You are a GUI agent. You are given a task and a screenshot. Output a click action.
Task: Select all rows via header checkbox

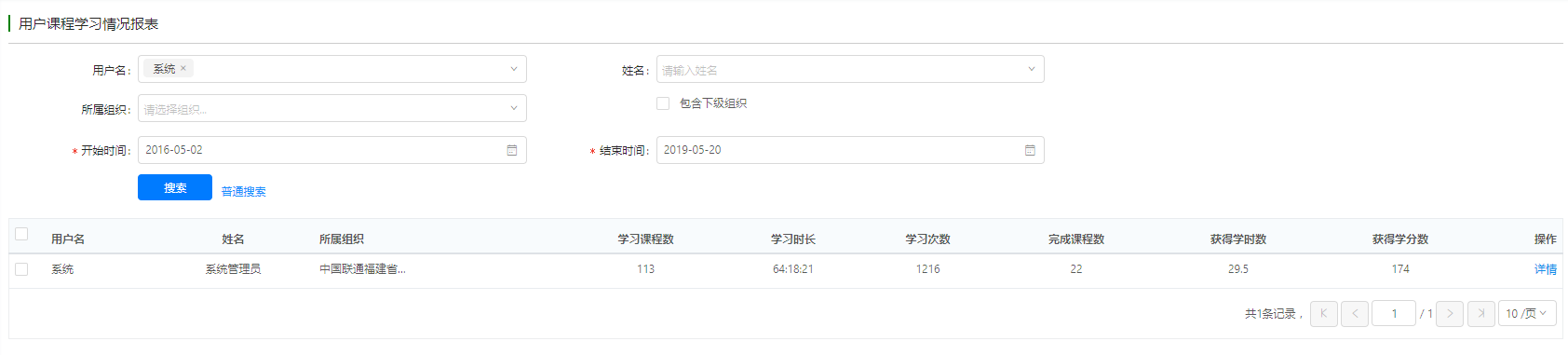[21, 234]
